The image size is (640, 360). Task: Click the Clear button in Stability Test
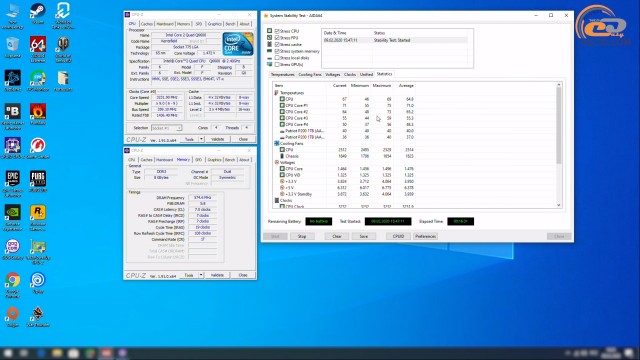coord(337,236)
